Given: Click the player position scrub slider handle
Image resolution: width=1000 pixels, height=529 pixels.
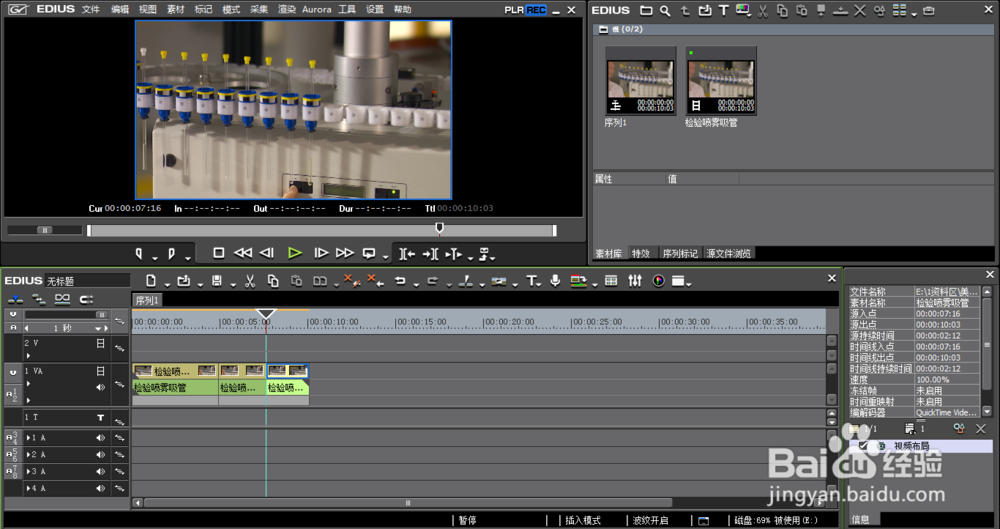Looking at the screenshot, I should tap(439, 227).
